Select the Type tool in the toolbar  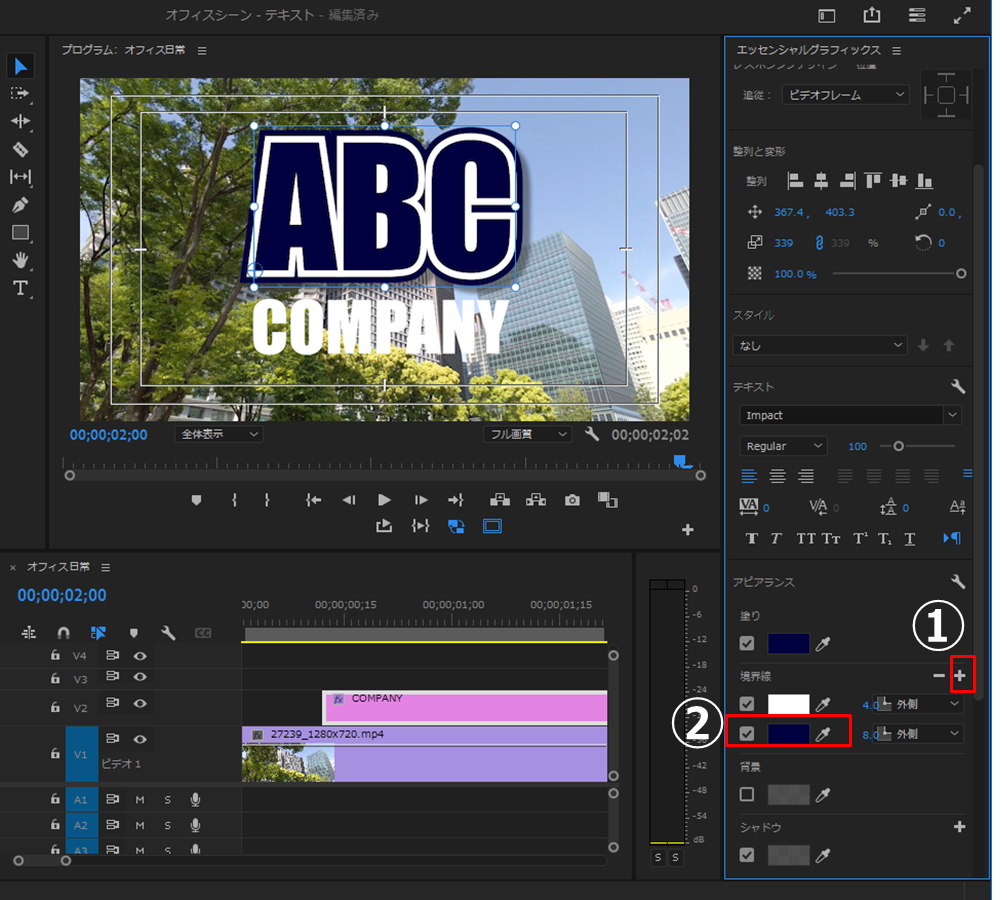(x=20, y=288)
